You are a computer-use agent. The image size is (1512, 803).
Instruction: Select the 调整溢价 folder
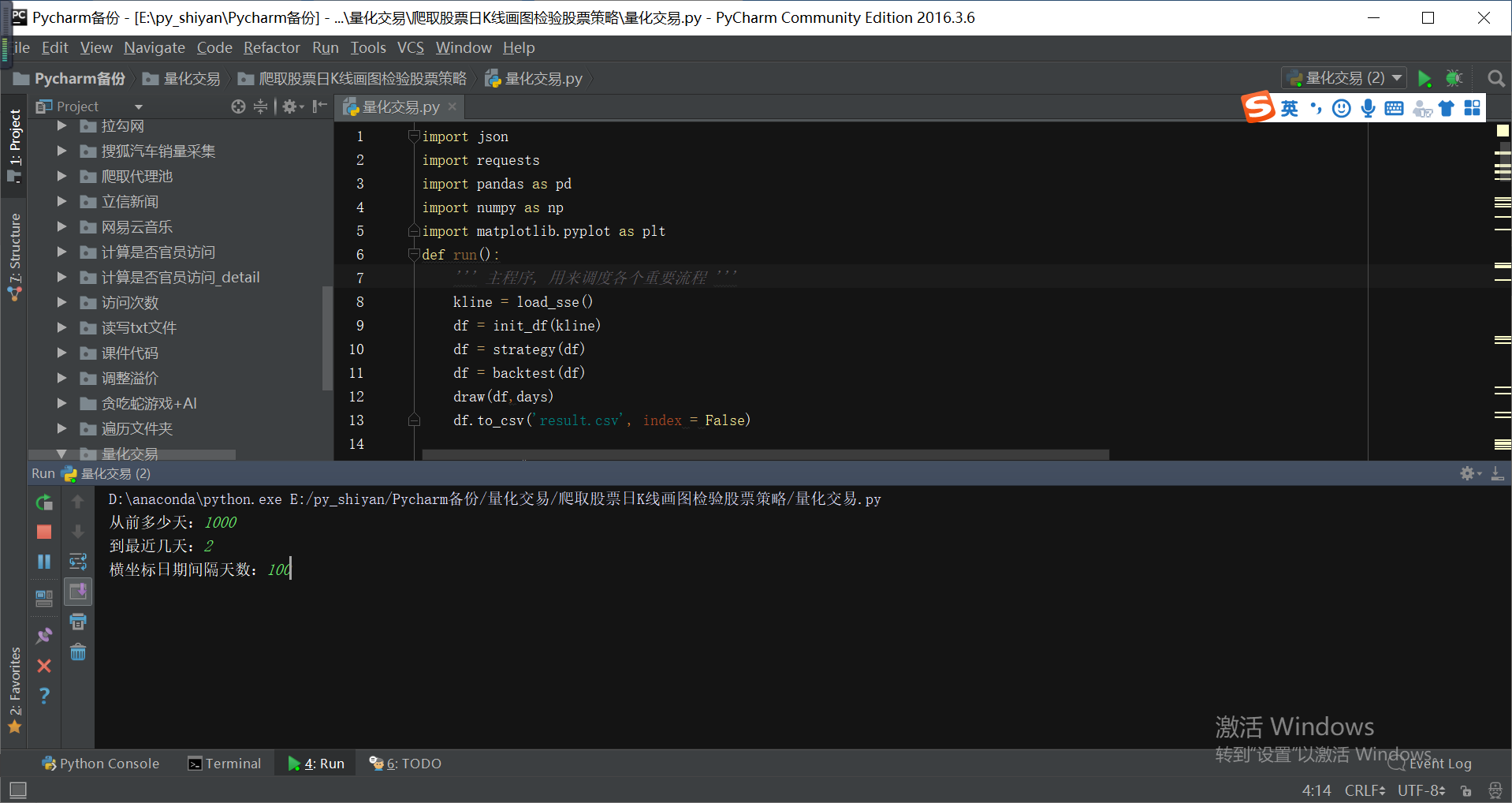[129, 379]
